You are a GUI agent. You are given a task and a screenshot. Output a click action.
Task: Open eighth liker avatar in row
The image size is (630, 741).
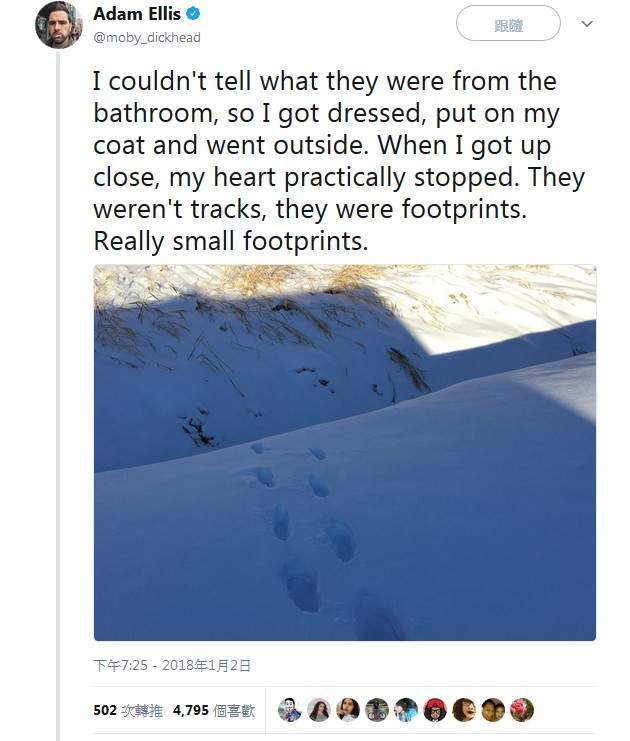click(493, 710)
